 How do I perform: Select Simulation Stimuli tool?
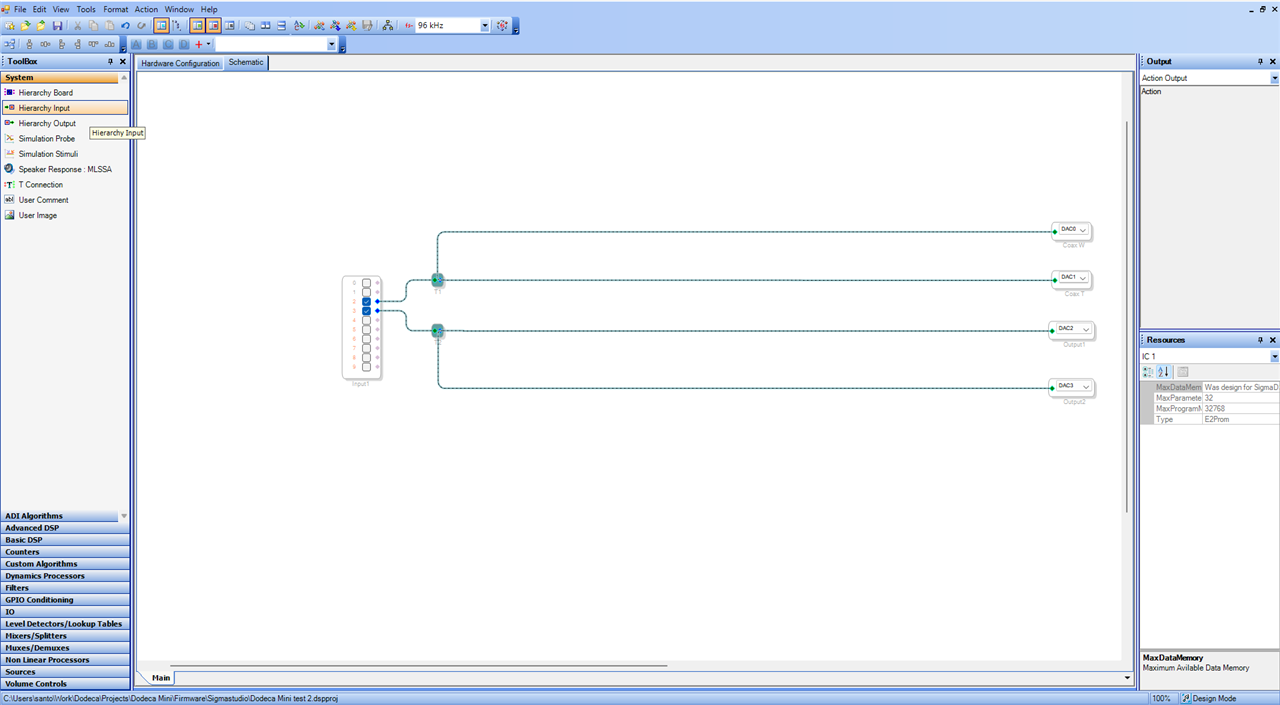pos(48,154)
